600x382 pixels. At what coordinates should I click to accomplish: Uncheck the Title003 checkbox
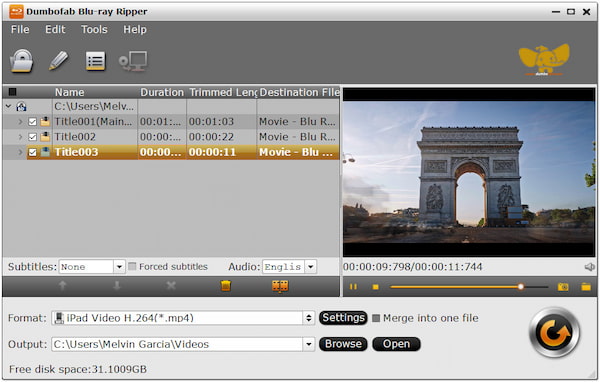pyautogui.click(x=33, y=152)
